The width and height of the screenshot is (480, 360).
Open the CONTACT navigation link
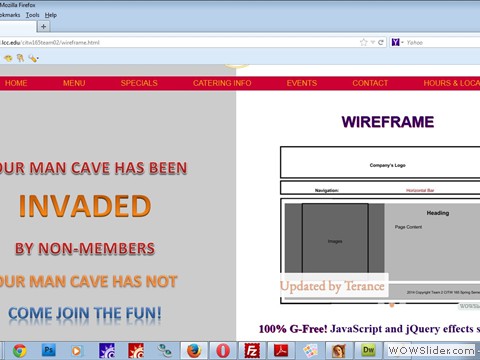tap(370, 83)
